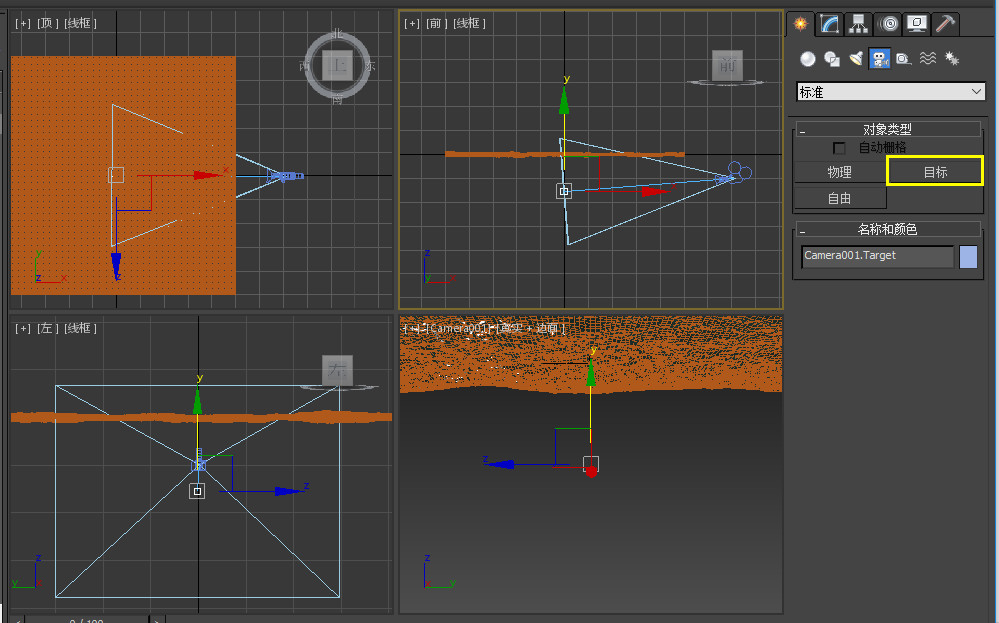Enable the 自动栅格 checkbox
This screenshot has width=999, height=623.
coord(840,148)
